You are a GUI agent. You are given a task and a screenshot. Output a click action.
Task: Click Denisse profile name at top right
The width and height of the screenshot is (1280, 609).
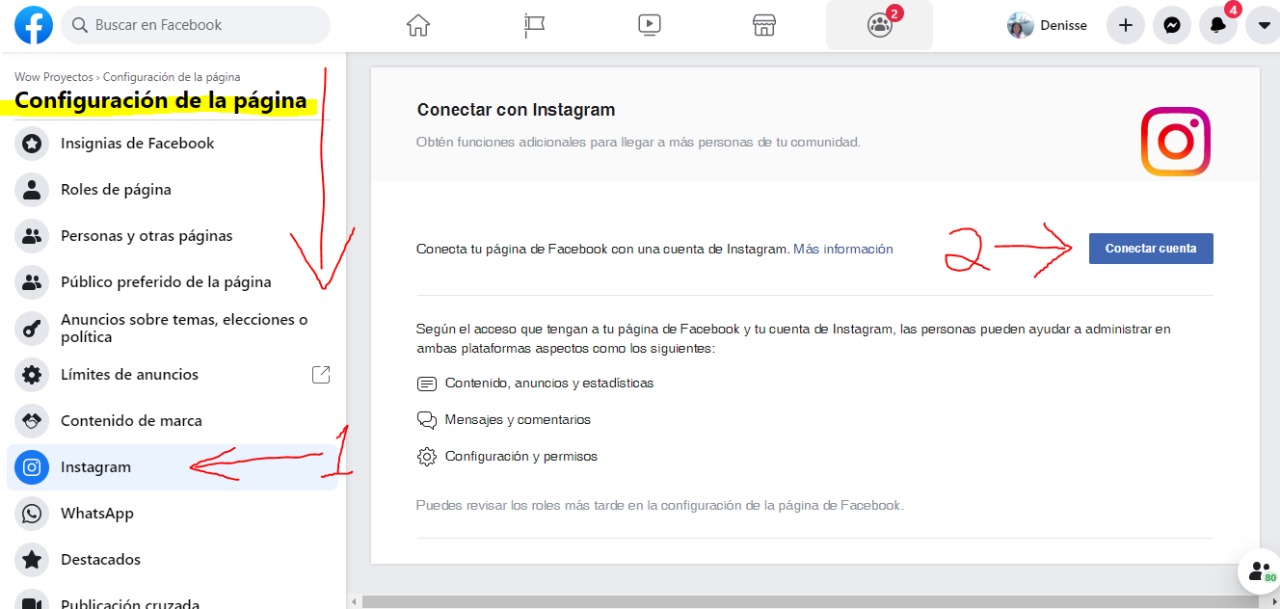1063,24
